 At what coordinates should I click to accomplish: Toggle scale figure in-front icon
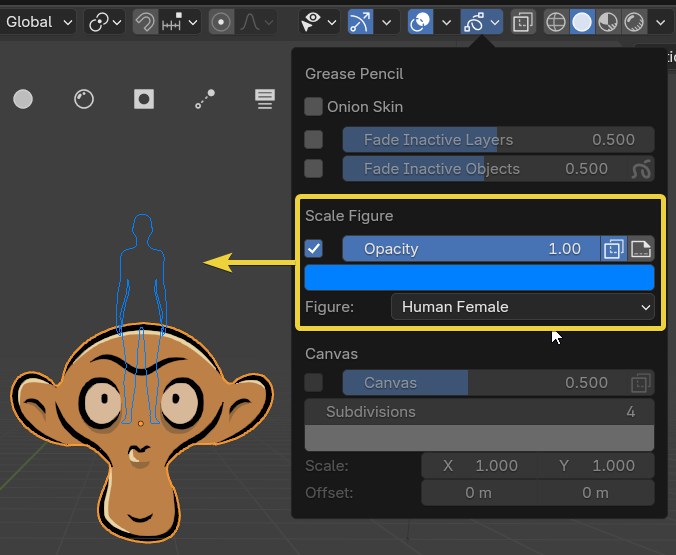pos(613,248)
